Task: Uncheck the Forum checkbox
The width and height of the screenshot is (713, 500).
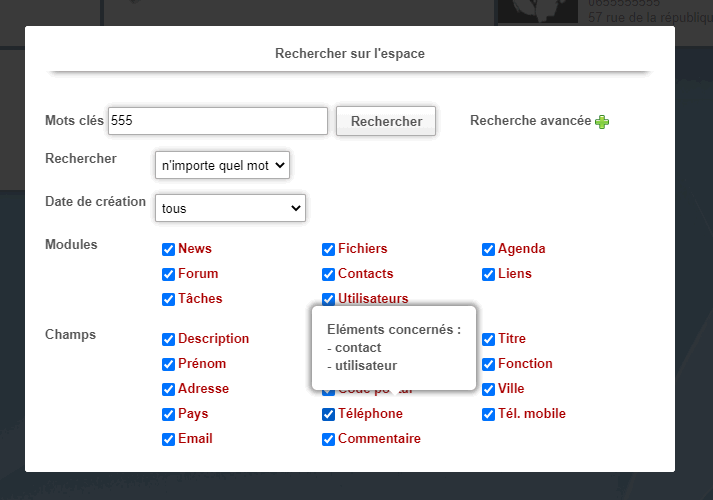Action: pyautogui.click(x=169, y=274)
